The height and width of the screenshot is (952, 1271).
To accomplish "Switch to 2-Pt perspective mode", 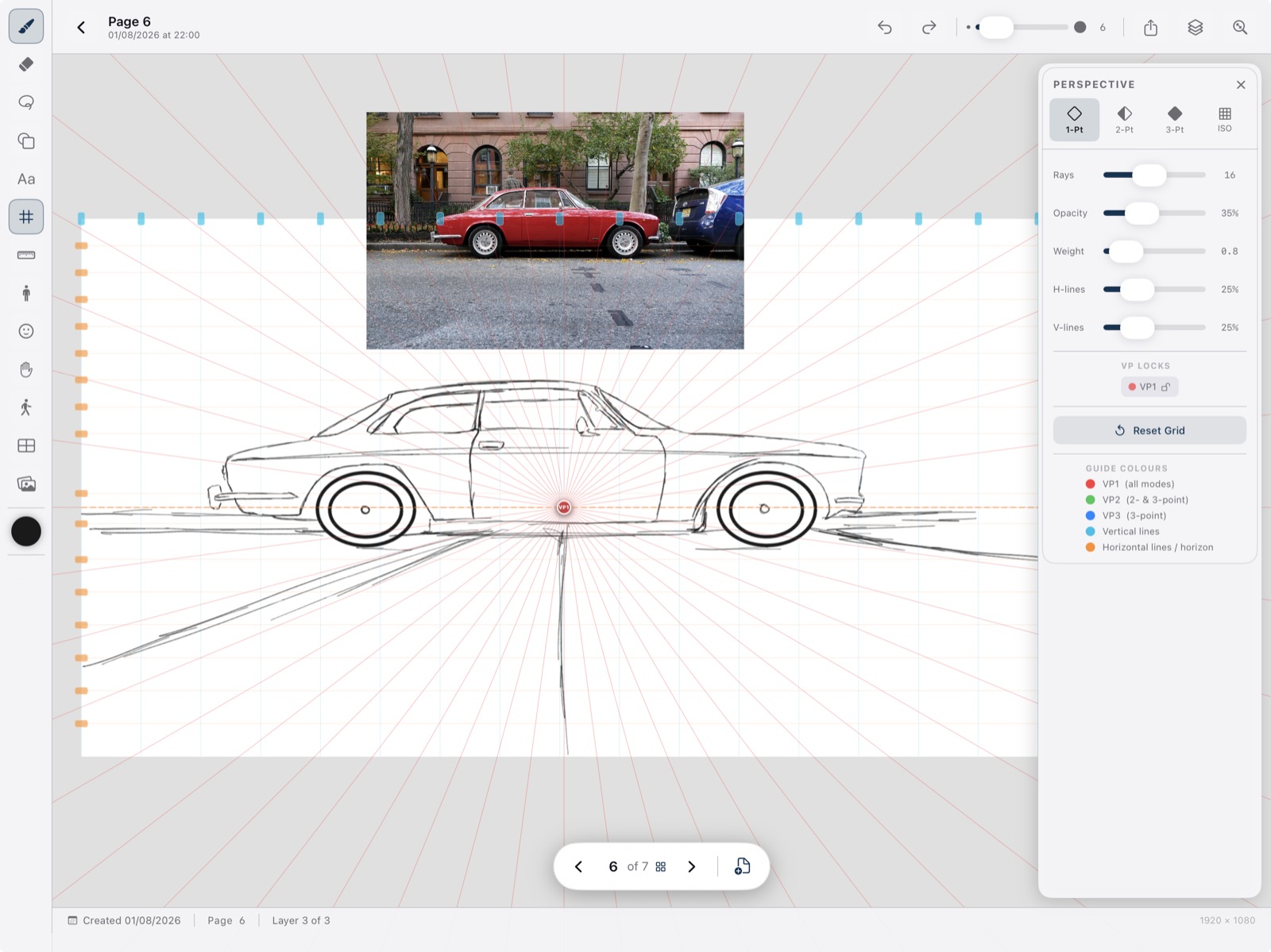I will point(1124,120).
